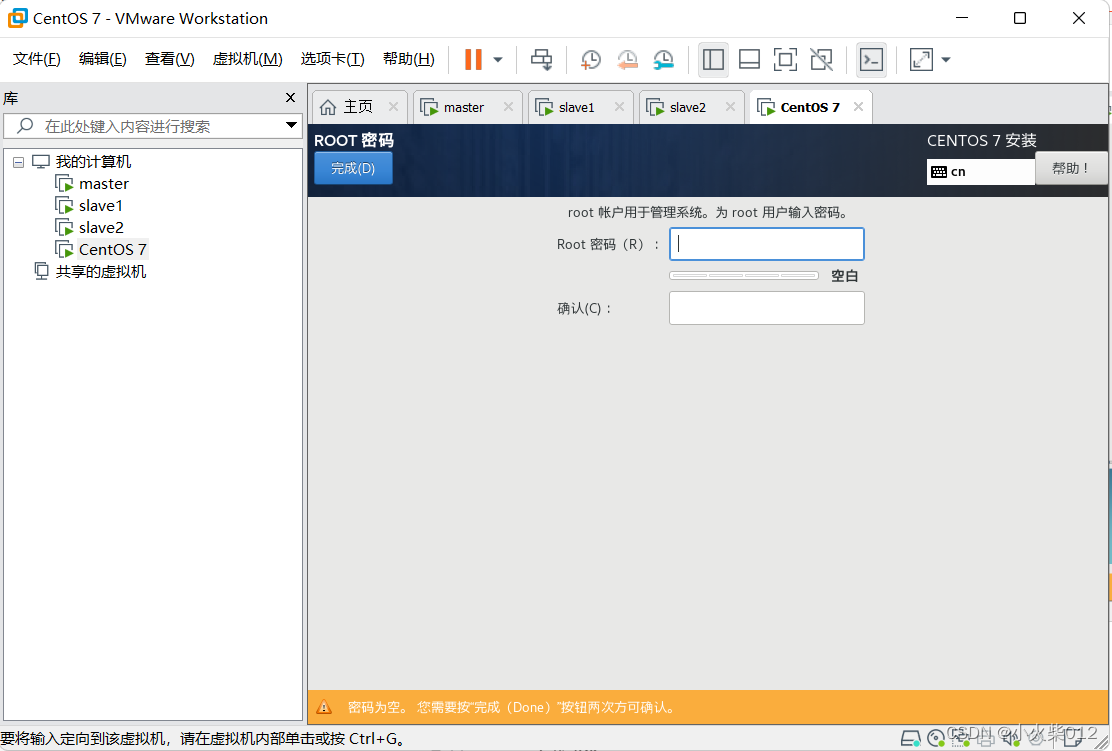Click the CD/DVD status bar icon

click(x=936, y=738)
